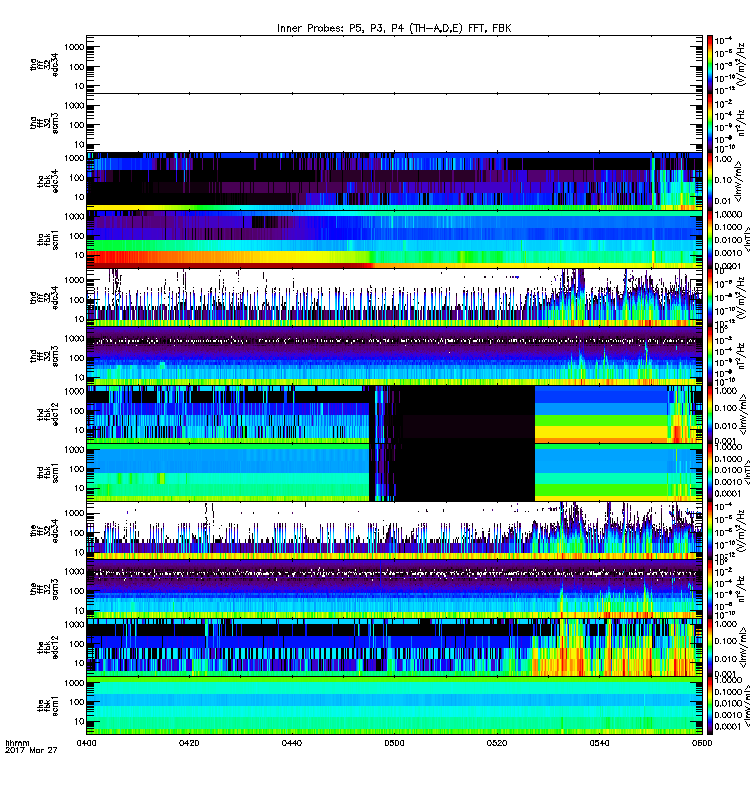
Task: Click the 'the fff 32 edc34' panel label
Action: (x=44, y=531)
